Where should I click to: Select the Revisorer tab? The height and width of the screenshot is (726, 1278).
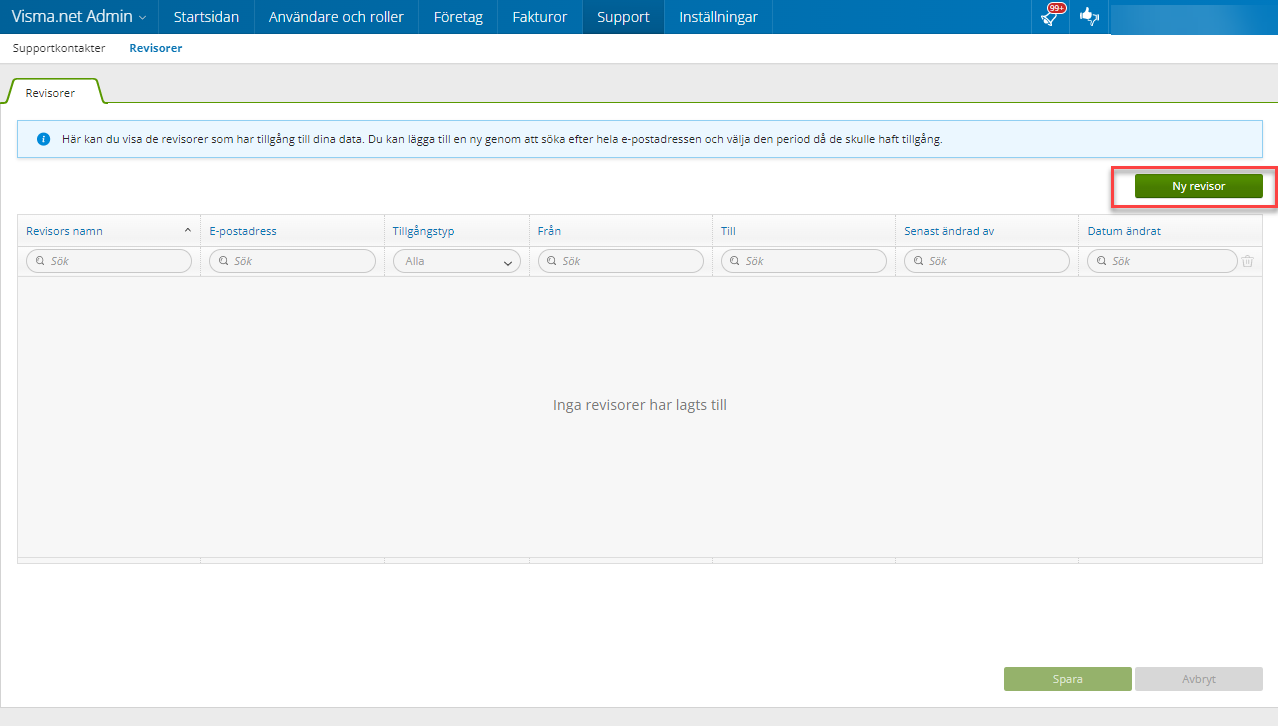(50, 93)
